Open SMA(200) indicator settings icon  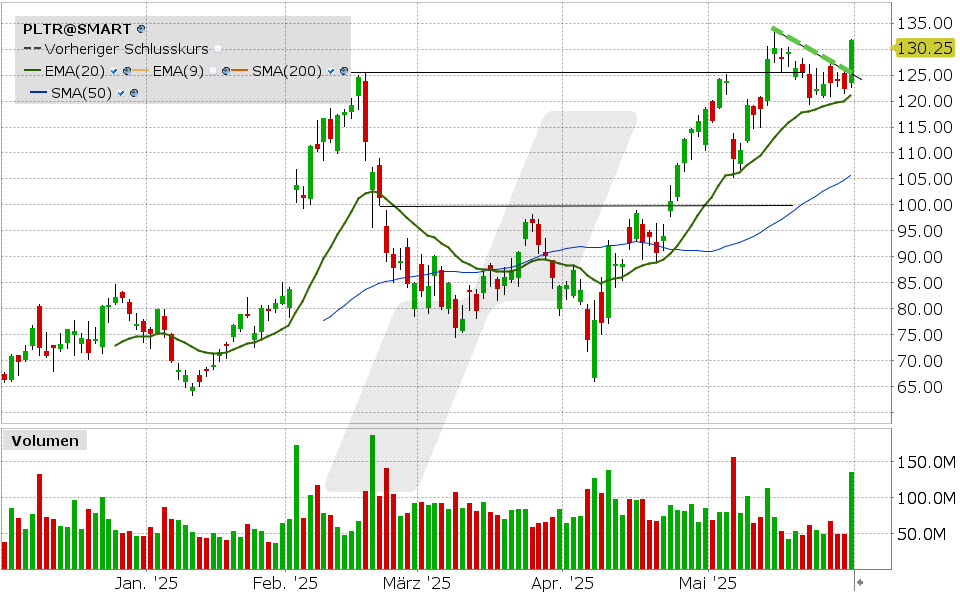pyautogui.click(x=344, y=71)
